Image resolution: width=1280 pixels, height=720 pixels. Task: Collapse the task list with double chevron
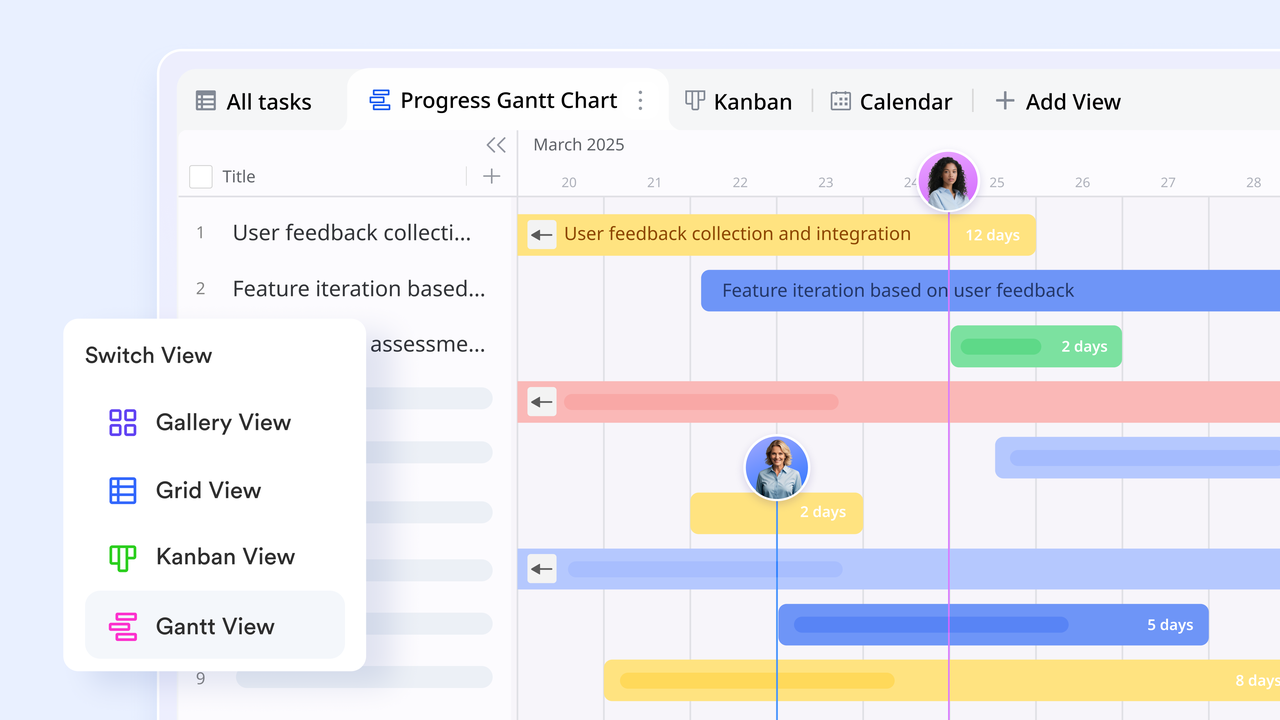[x=495, y=145]
